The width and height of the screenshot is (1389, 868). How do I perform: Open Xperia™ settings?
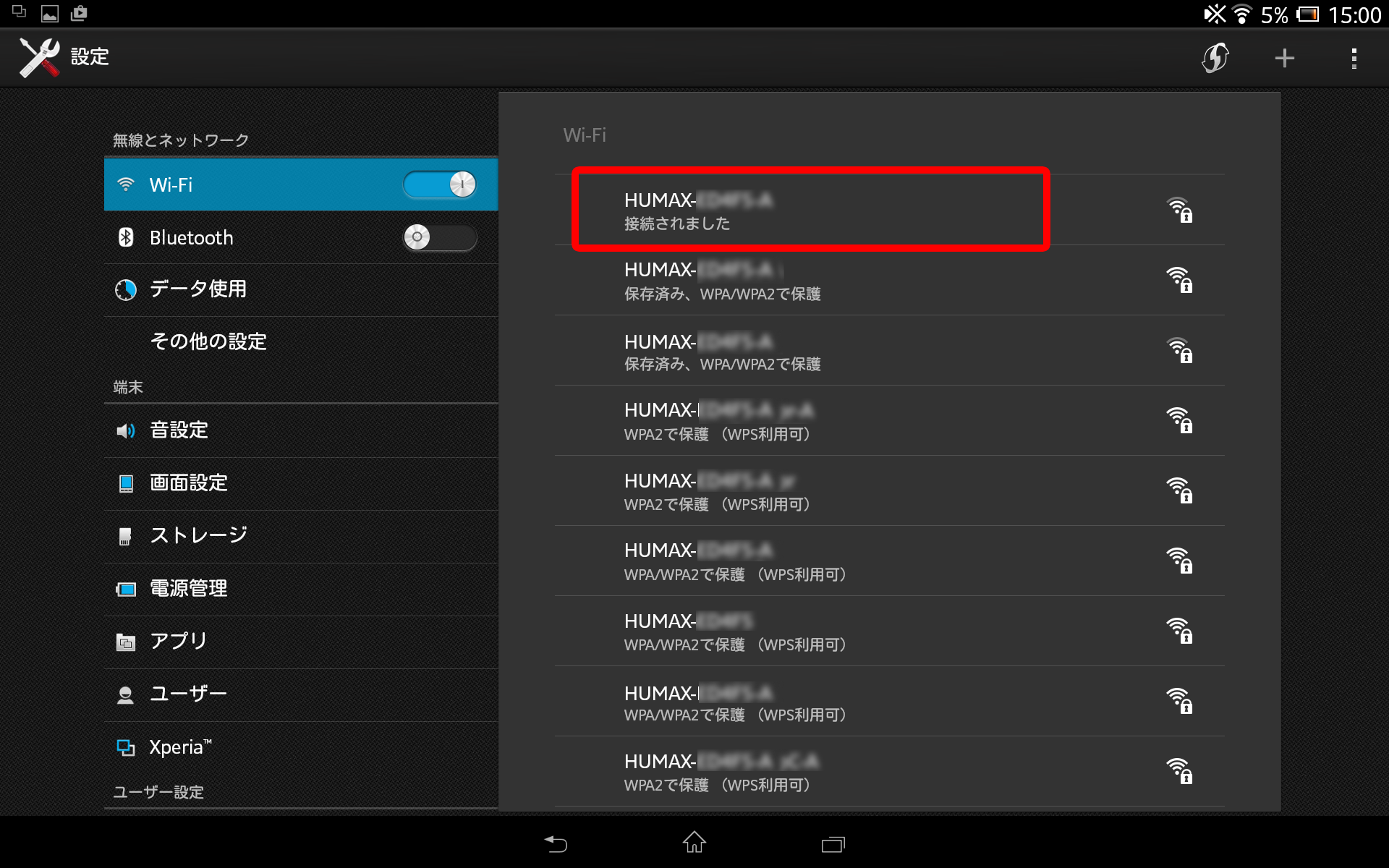[301, 747]
